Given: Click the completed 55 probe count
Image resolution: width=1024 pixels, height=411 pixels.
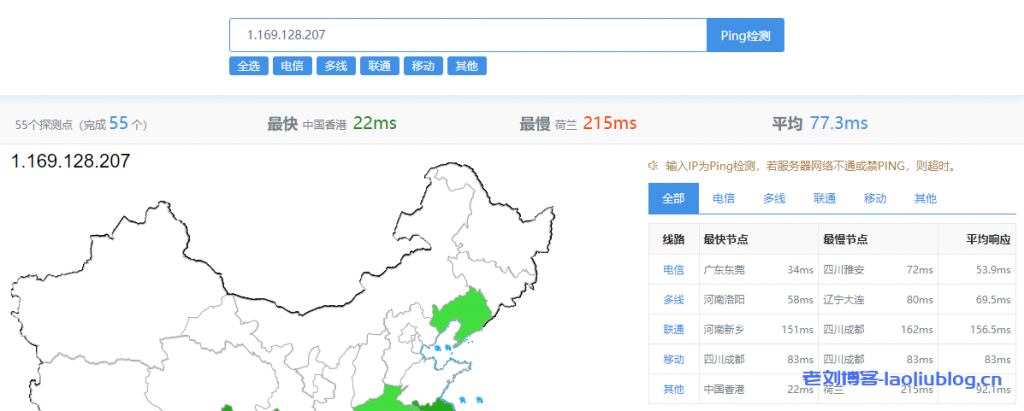Looking at the screenshot, I should (x=119, y=123).
